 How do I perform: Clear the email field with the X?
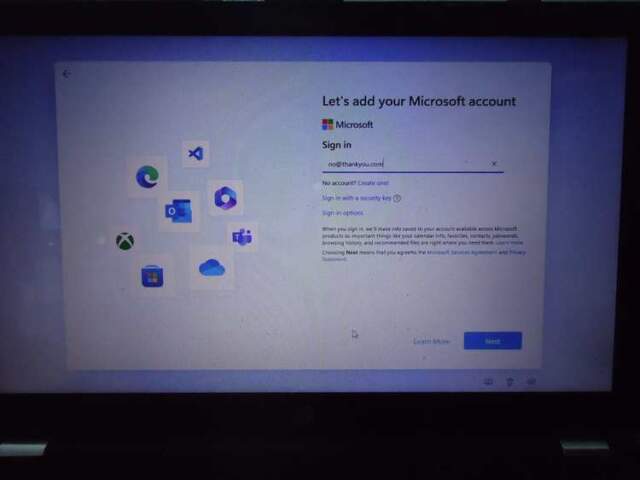coord(494,164)
